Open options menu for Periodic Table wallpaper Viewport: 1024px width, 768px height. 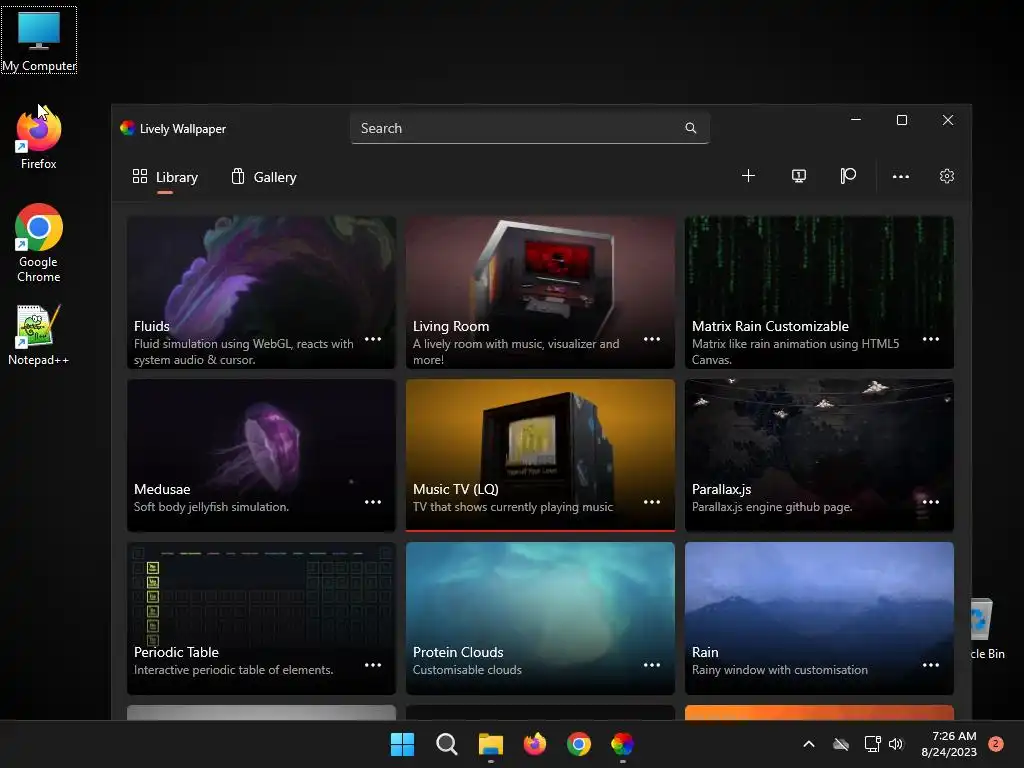[x=373, y=665]
